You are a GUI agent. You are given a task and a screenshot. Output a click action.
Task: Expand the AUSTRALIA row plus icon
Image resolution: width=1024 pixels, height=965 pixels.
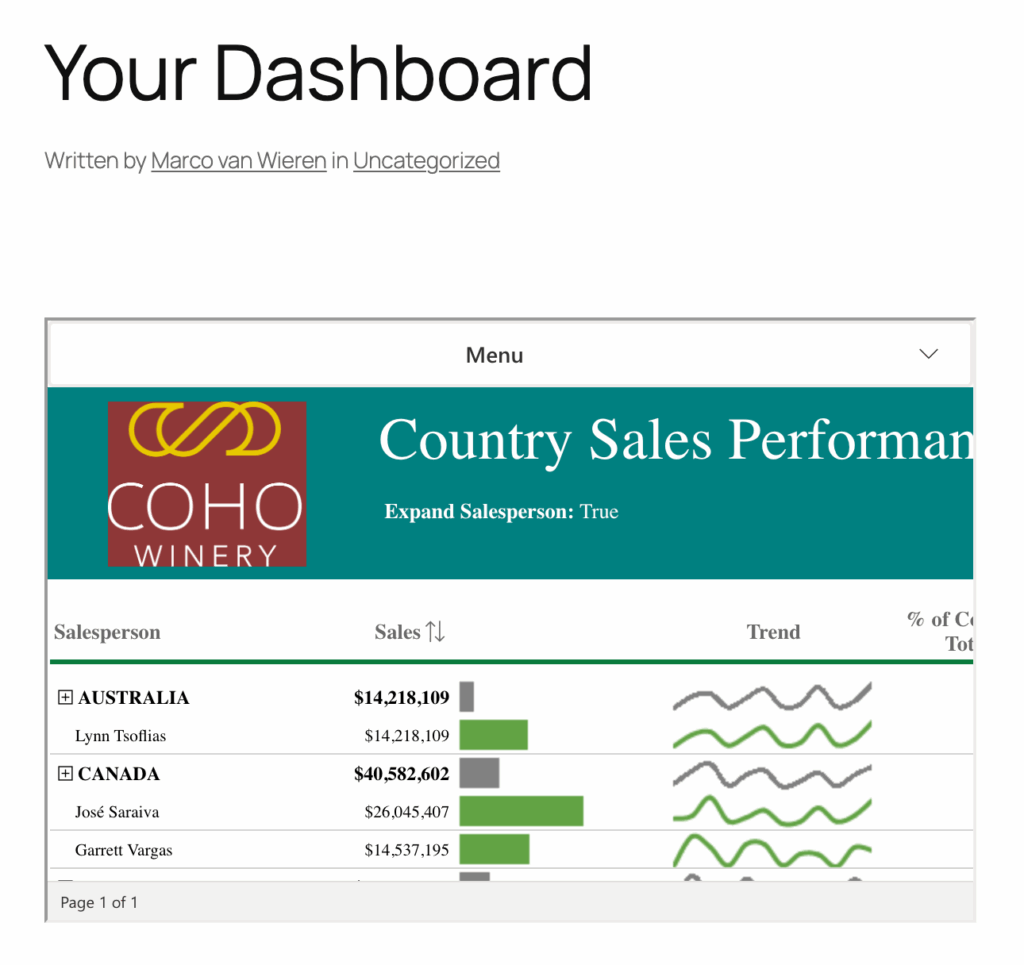[66, 698]
